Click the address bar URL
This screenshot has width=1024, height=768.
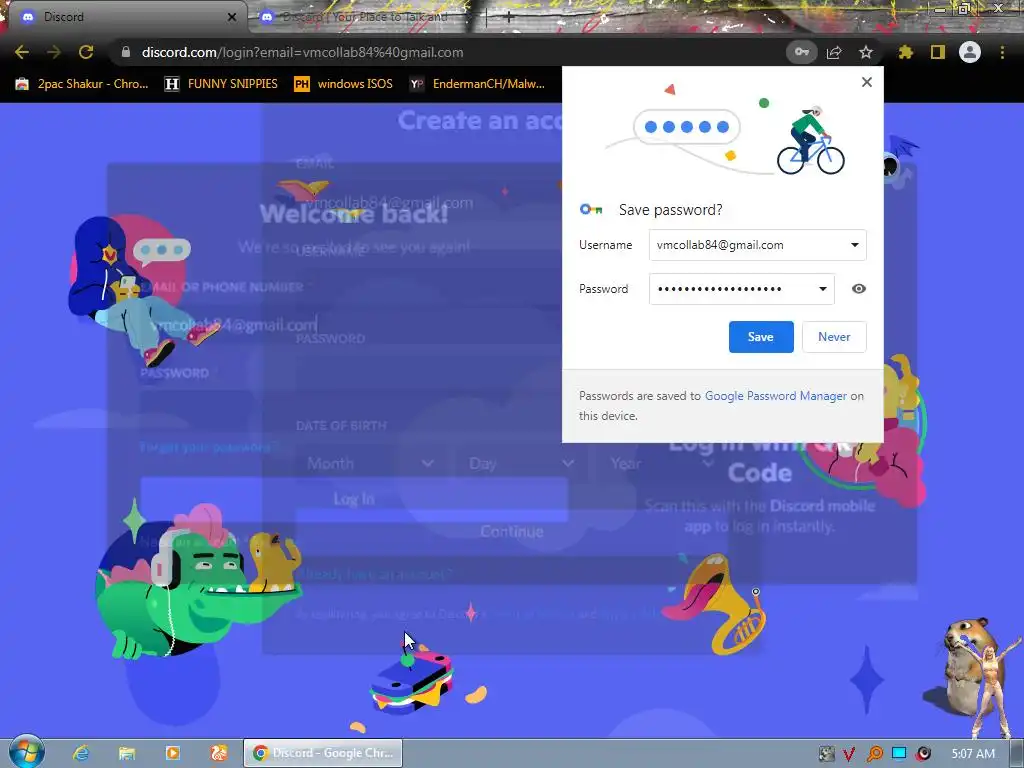point(302,52)
